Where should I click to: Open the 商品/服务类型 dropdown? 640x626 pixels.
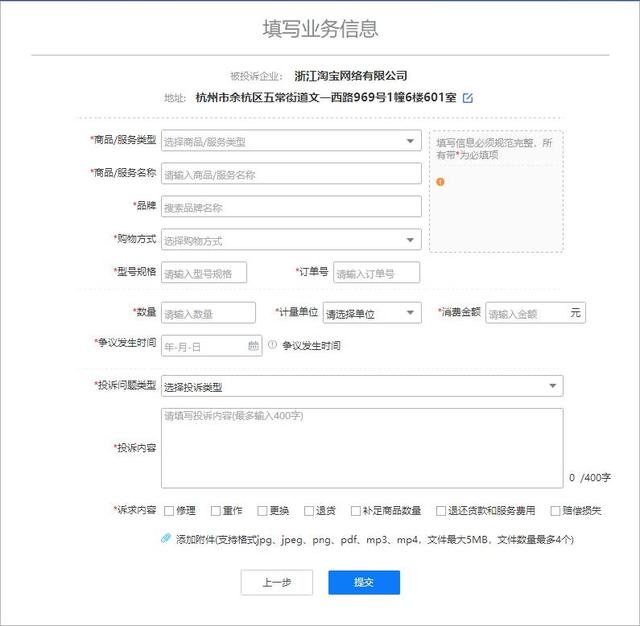click(x=291, y=141)
